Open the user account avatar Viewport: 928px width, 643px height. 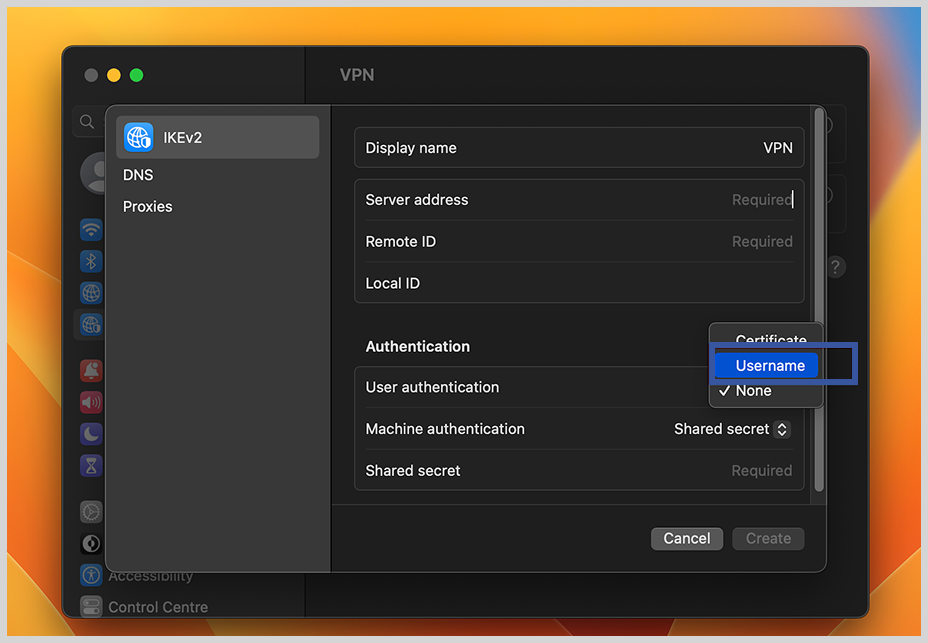[x=93, y=173]
